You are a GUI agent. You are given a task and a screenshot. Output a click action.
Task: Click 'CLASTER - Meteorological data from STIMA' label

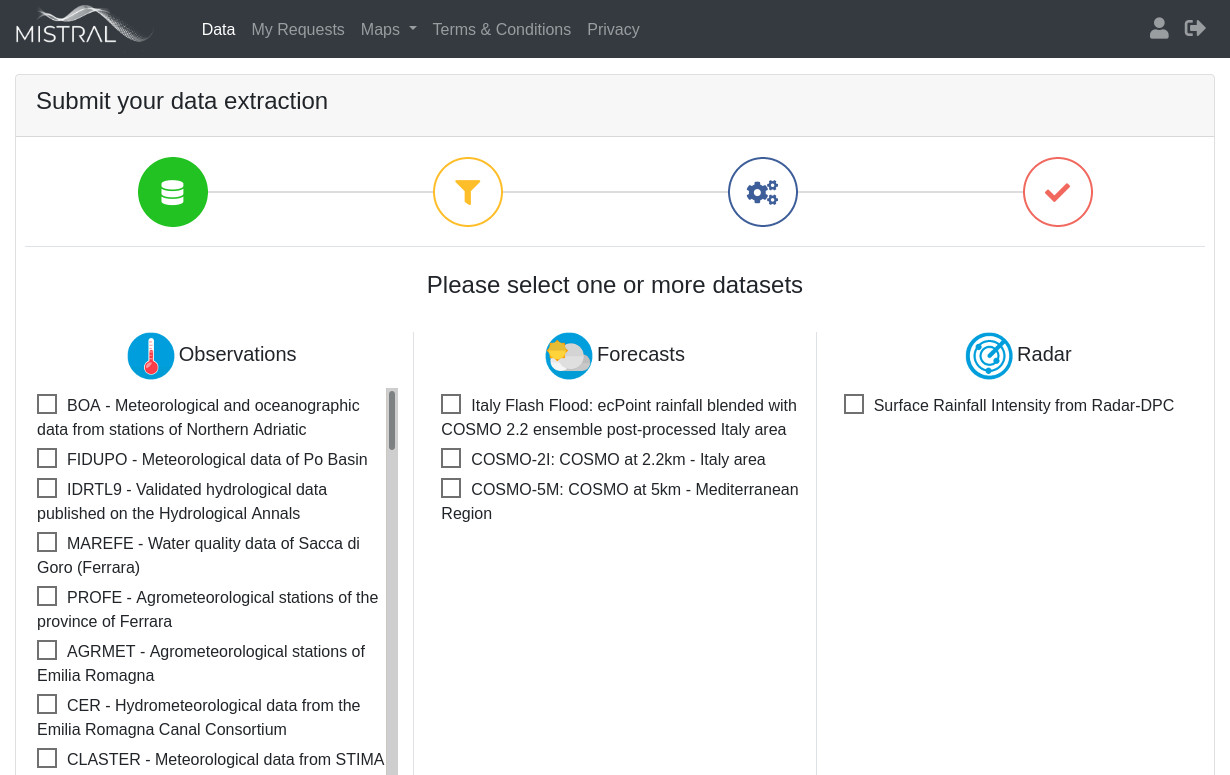pos(225,760)
